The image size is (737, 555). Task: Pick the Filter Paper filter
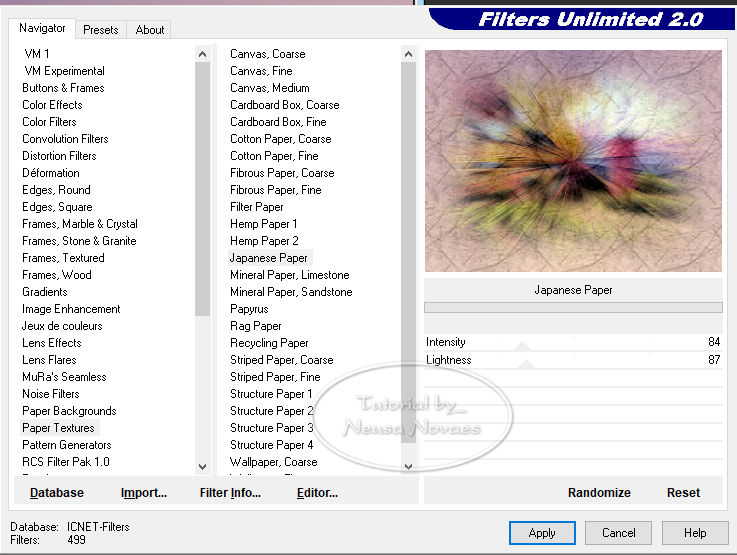pyautogui.click(x=257, y=207)
